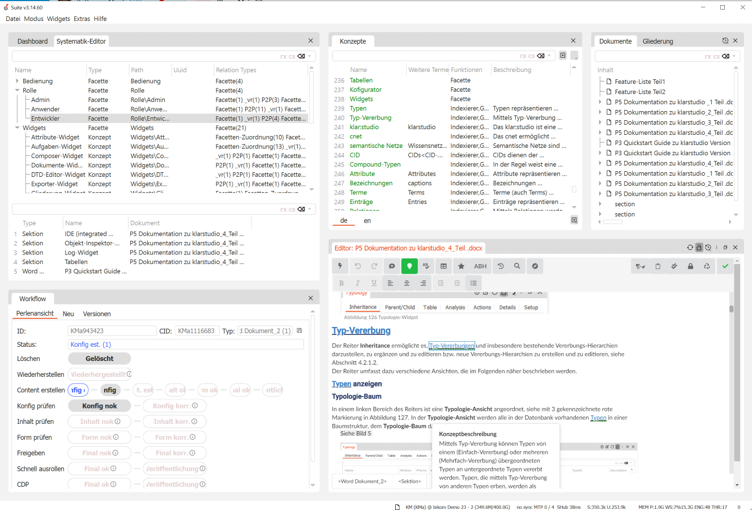This screenshot has width=752, height=510.
Task: Open the magnifier search tool in editor
Action: (x=517, y=266)
